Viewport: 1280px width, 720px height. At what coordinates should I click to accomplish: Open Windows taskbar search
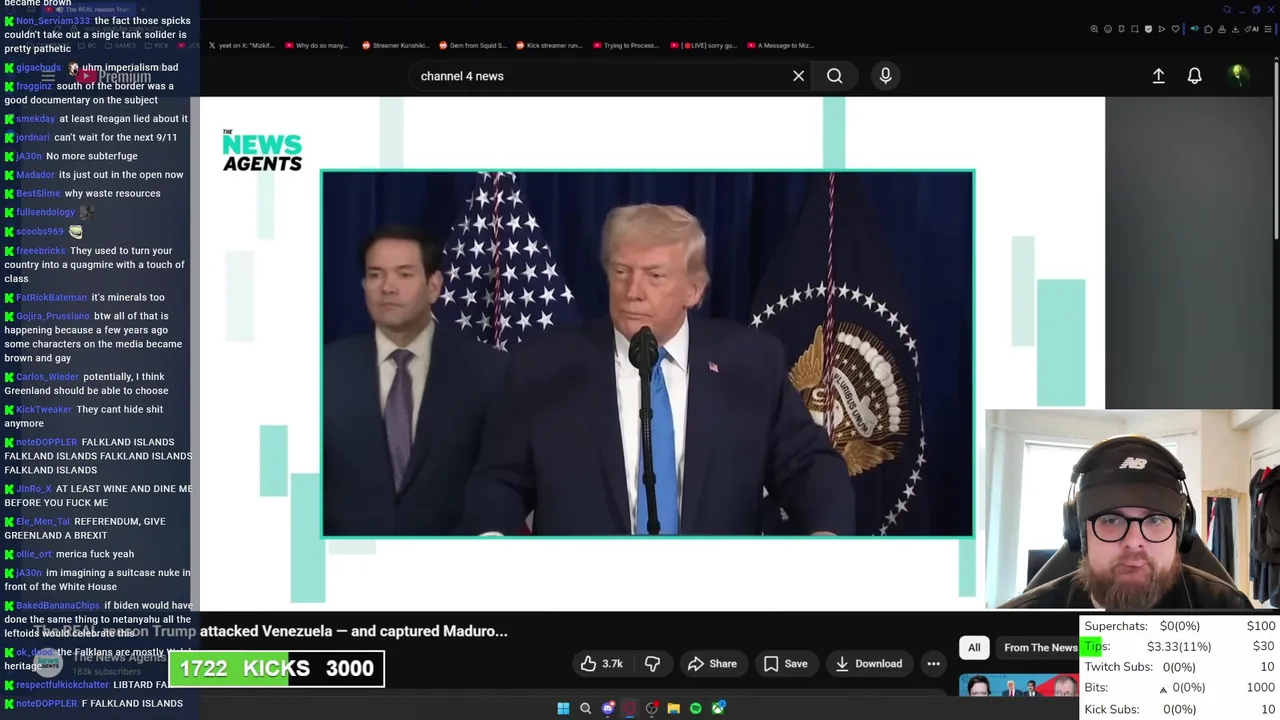(586, 708)
